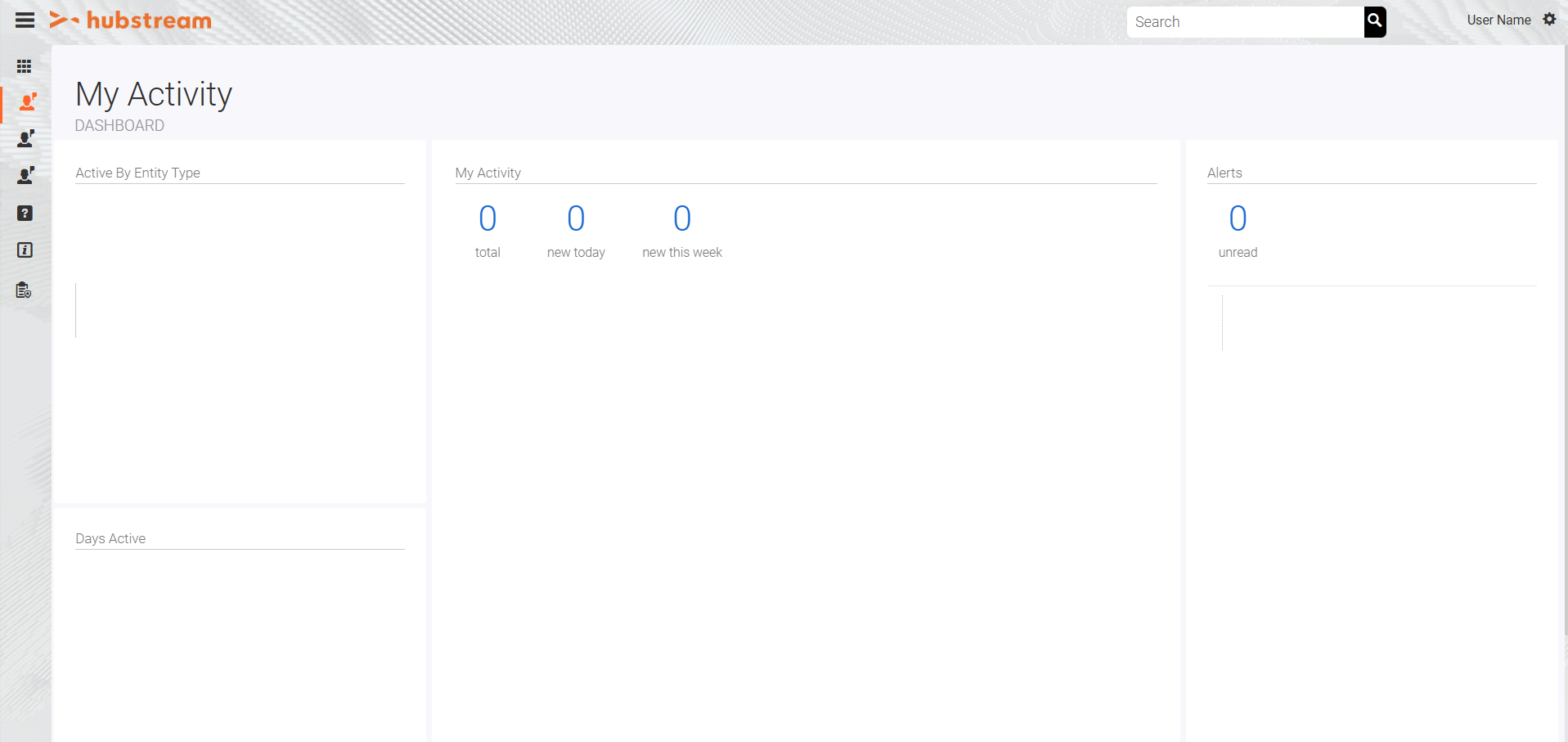Click inside the Search field

click(x=1243, y=21)
